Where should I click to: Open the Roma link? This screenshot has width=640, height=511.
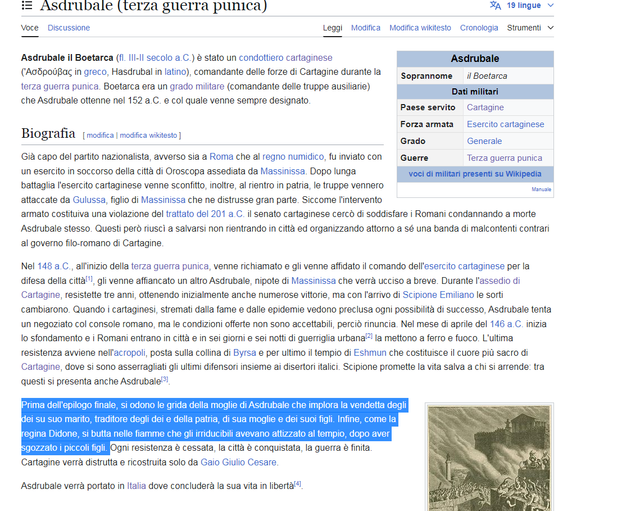click(x=221, y=157)
